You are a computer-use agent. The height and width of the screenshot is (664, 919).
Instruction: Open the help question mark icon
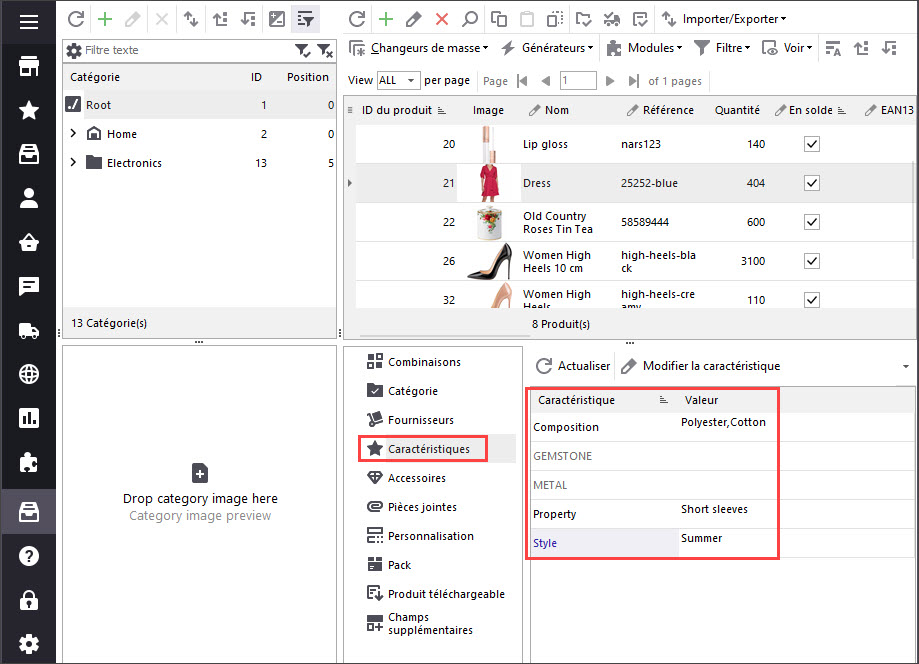(29, 556)
